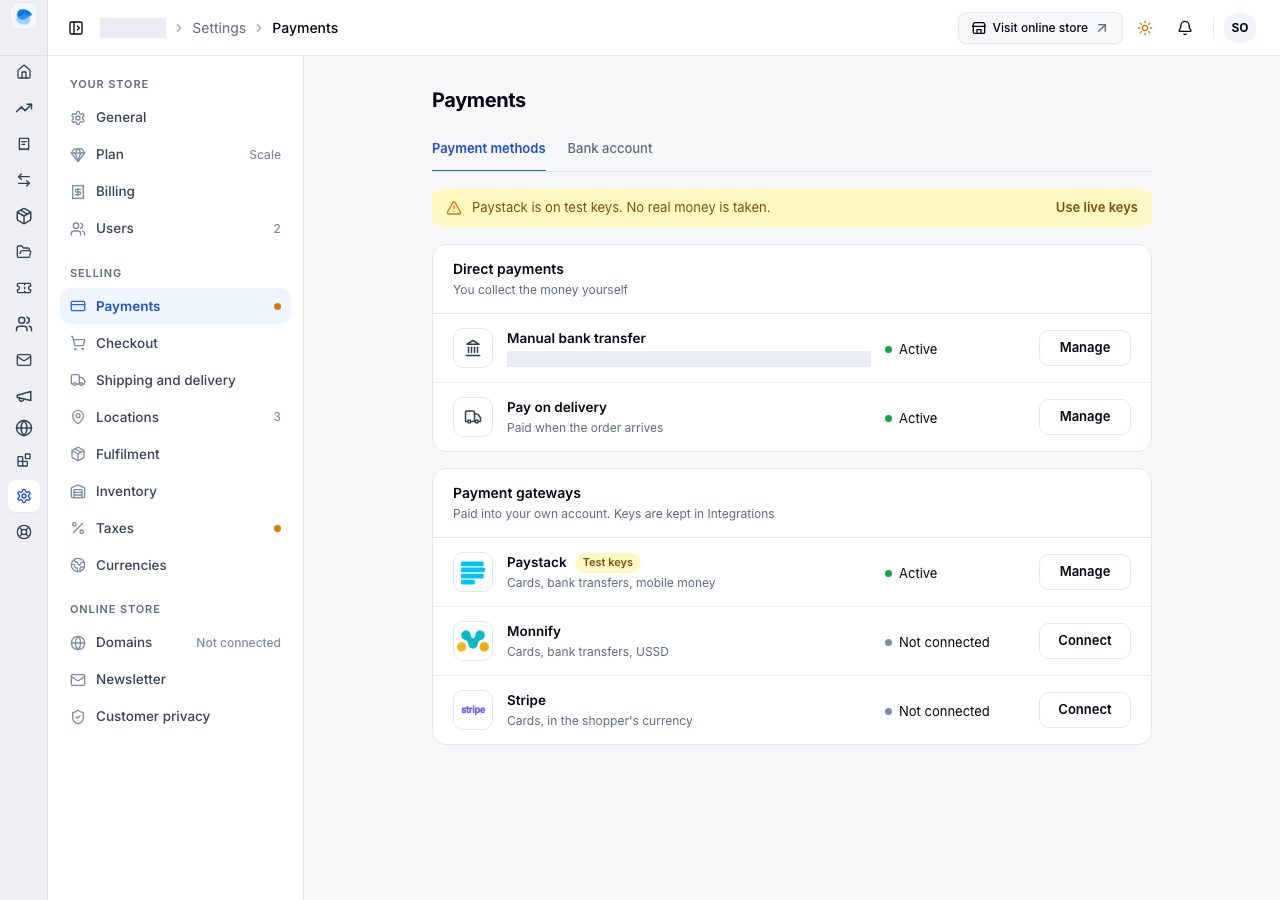Click the warning icon in test keys banner
The image size is (1280, 900).
pos(454,208)
